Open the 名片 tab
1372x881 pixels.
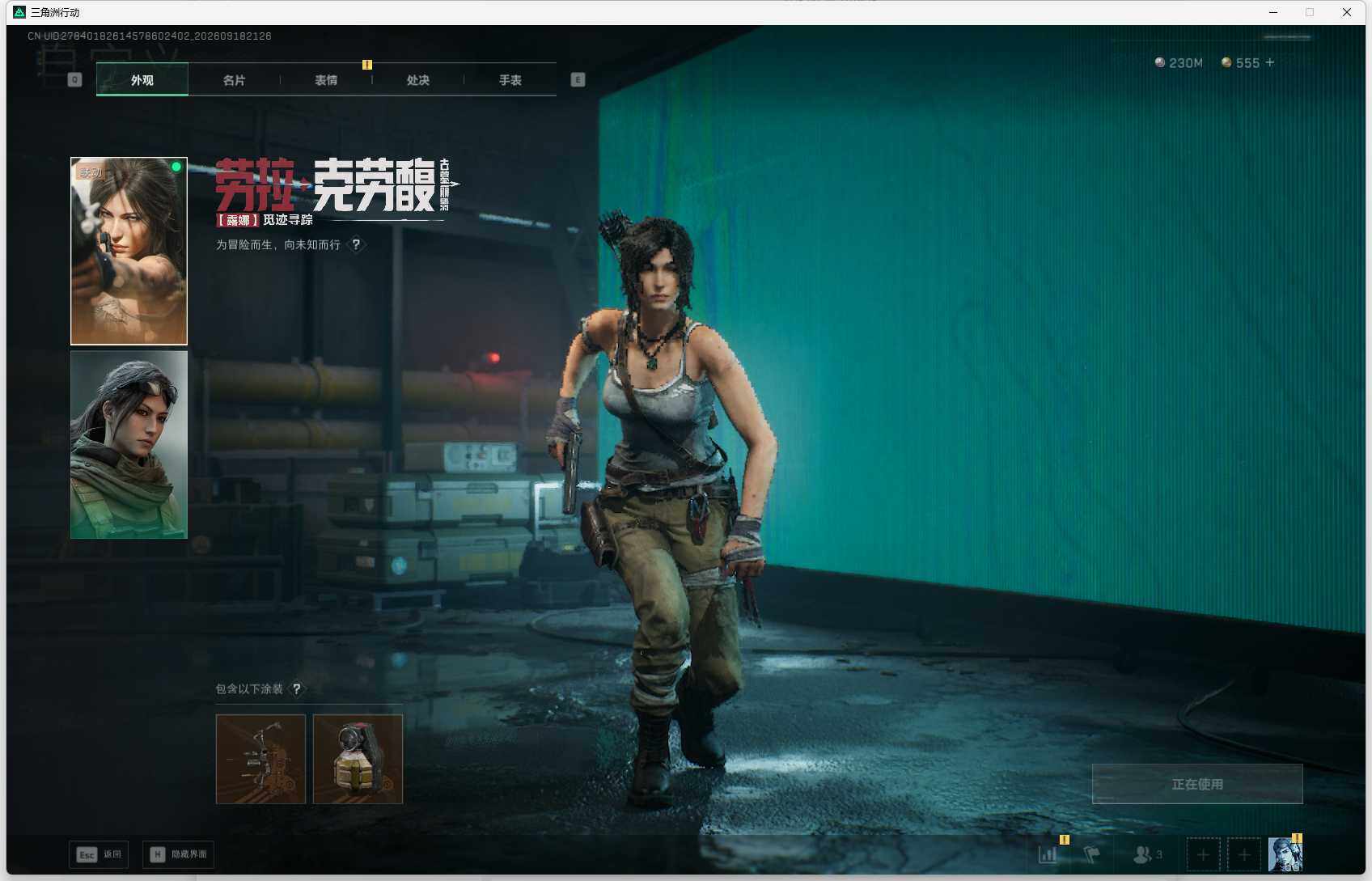click(235, 79)
